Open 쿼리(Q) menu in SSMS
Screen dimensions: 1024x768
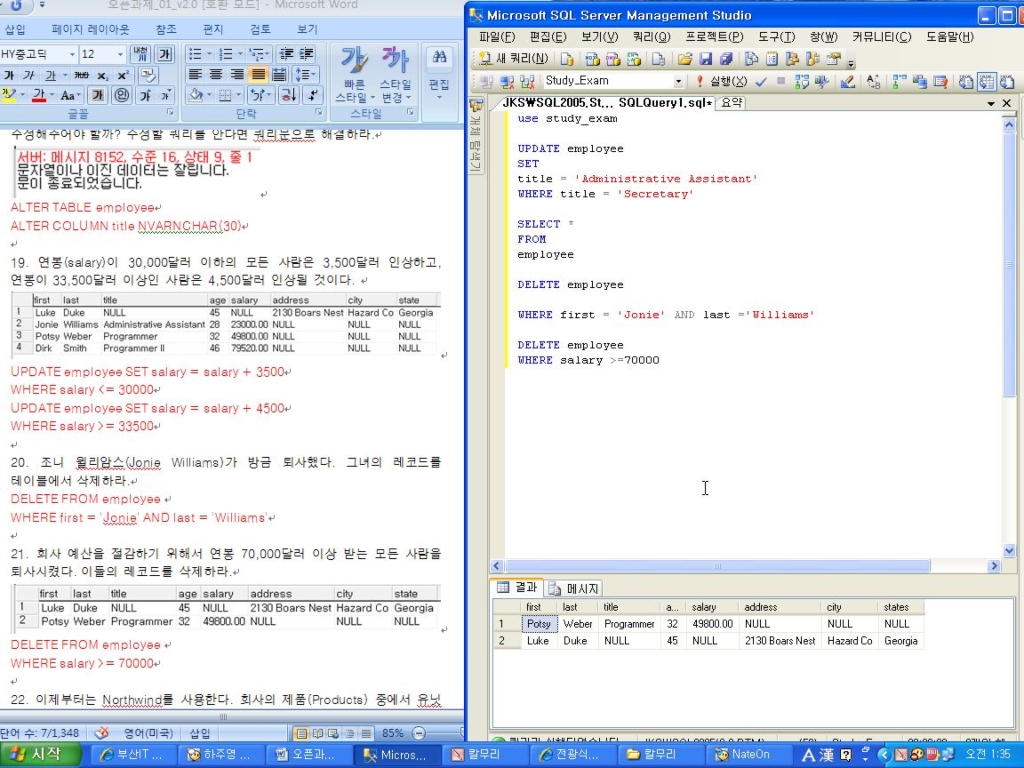(x=651, y=37)
